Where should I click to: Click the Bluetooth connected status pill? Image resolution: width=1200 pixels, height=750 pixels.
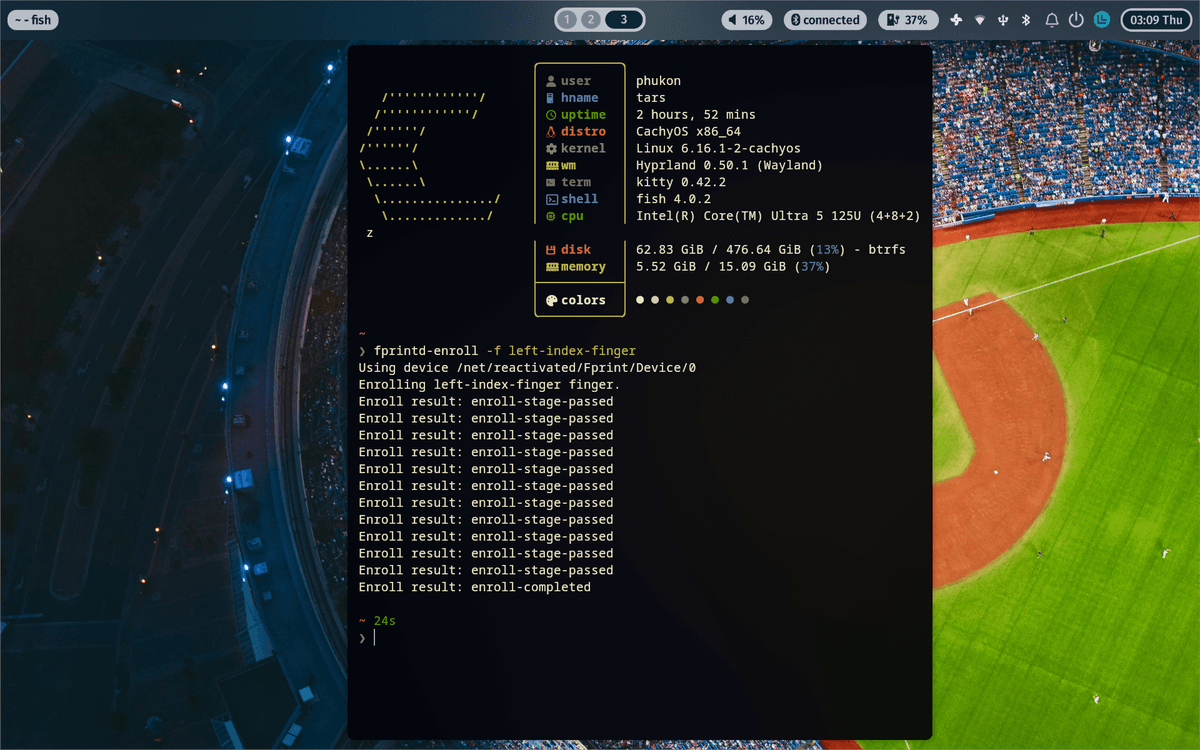point(824,19)
